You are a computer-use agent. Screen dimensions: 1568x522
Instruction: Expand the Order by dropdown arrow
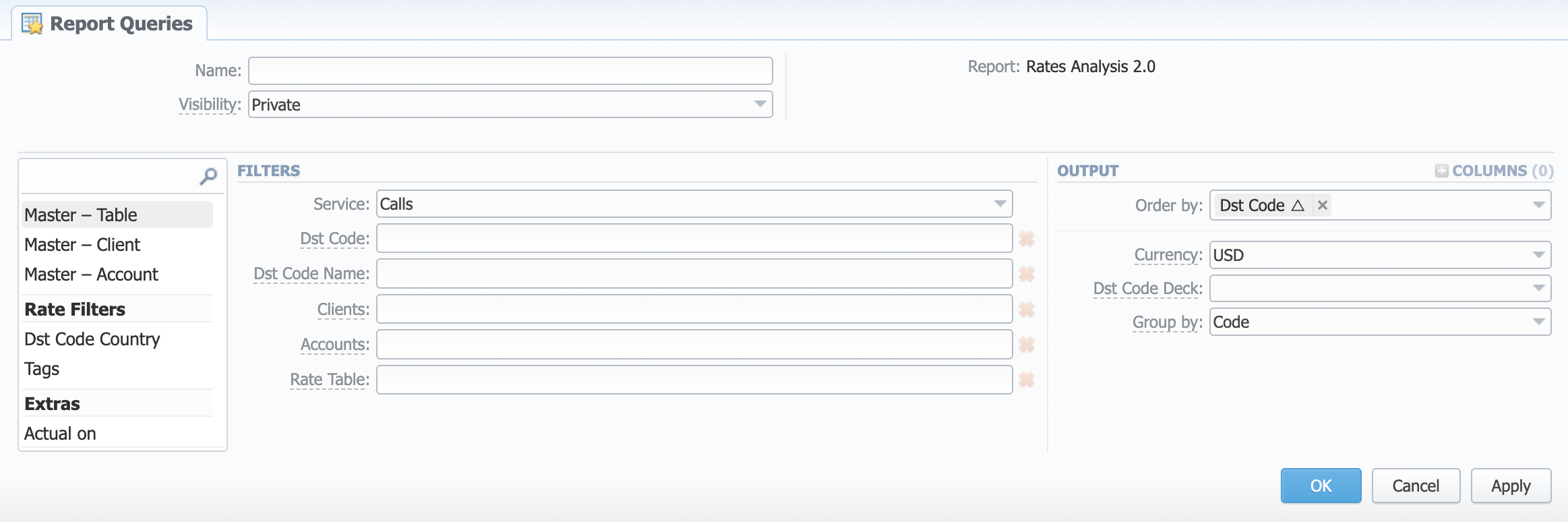(1538, 205)
